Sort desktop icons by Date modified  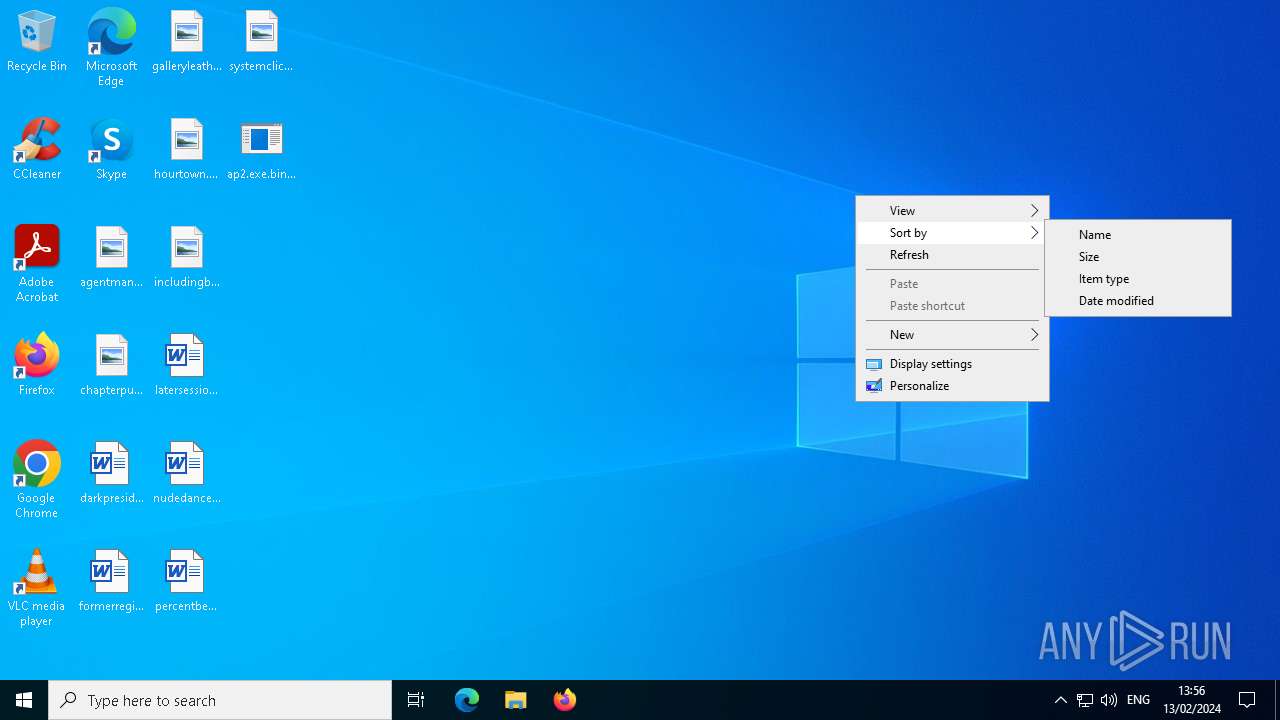(1138, 301)
